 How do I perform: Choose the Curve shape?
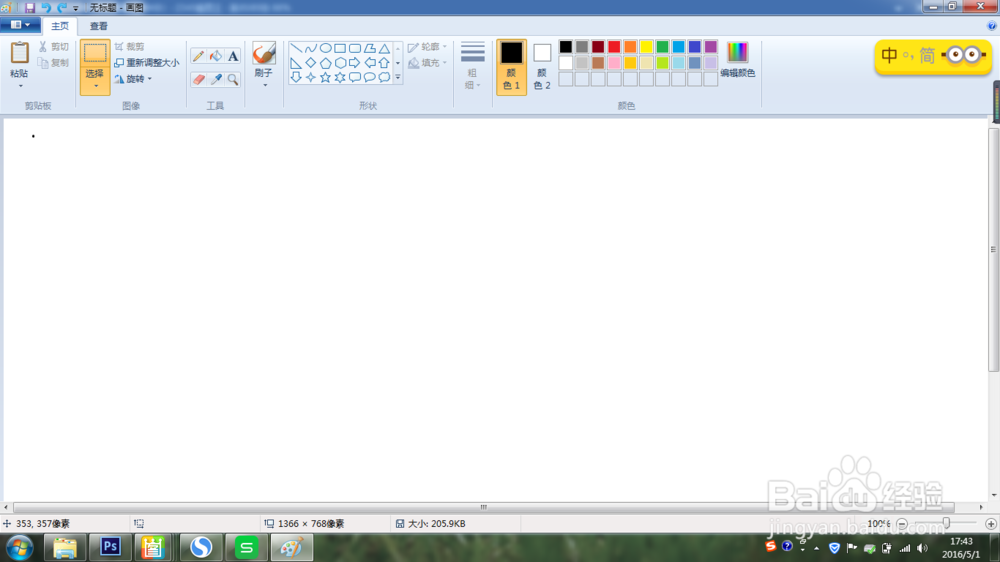click(311, 48)
